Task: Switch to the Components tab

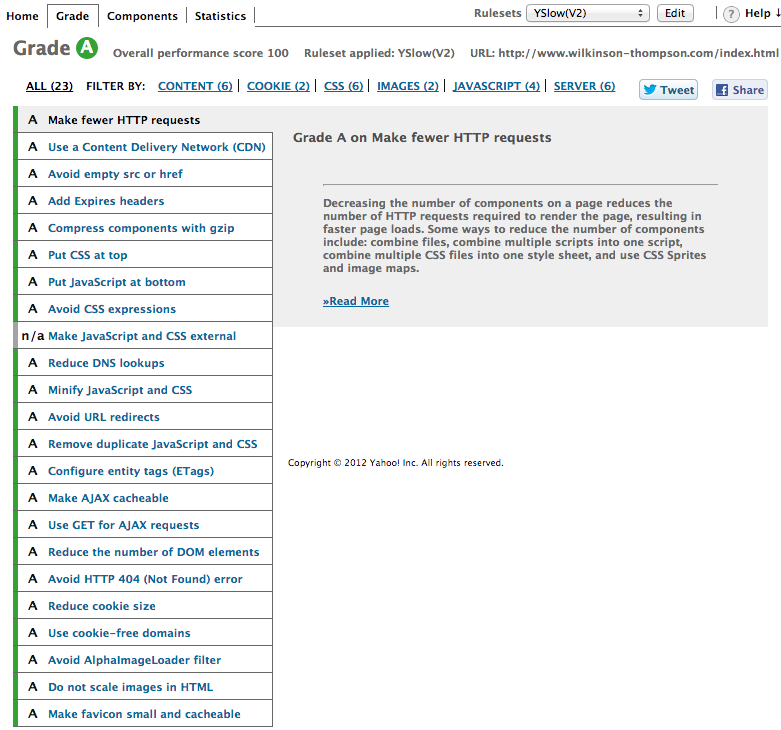Action: [142, 16]
